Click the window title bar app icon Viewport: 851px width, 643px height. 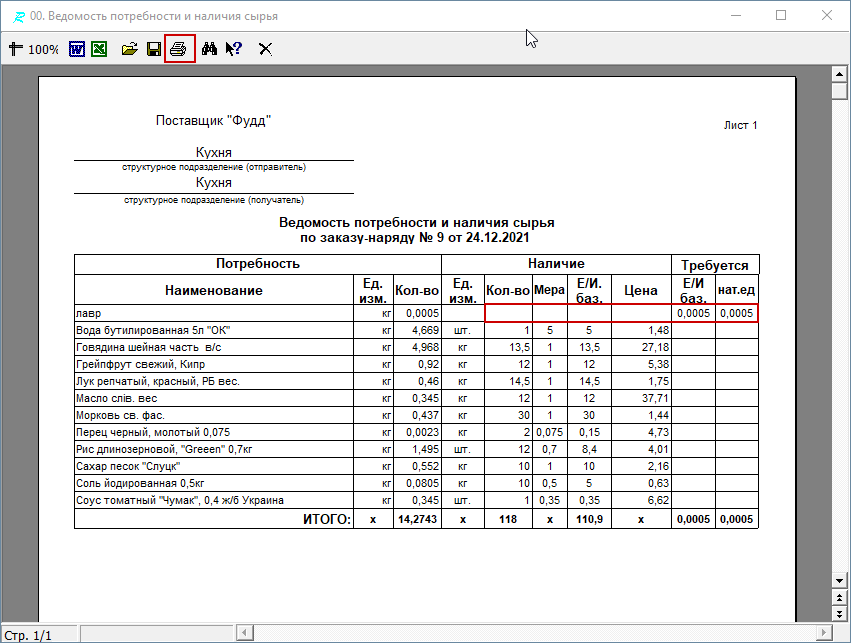(x=12, y=16)
